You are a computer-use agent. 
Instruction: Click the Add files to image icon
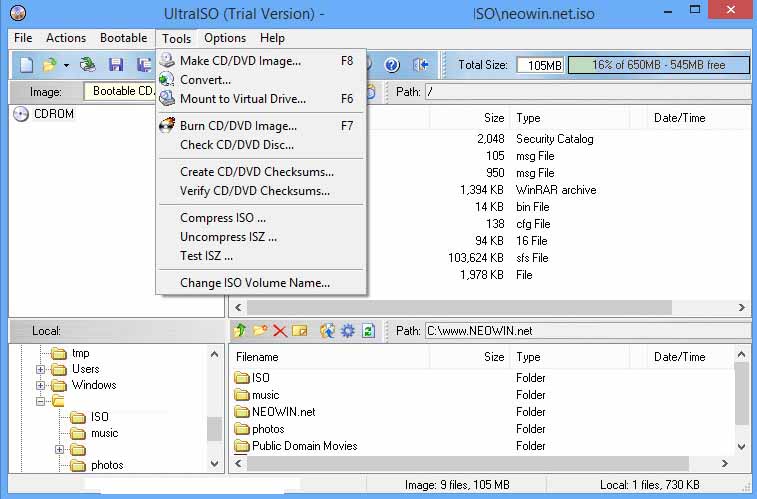[327, 331]
